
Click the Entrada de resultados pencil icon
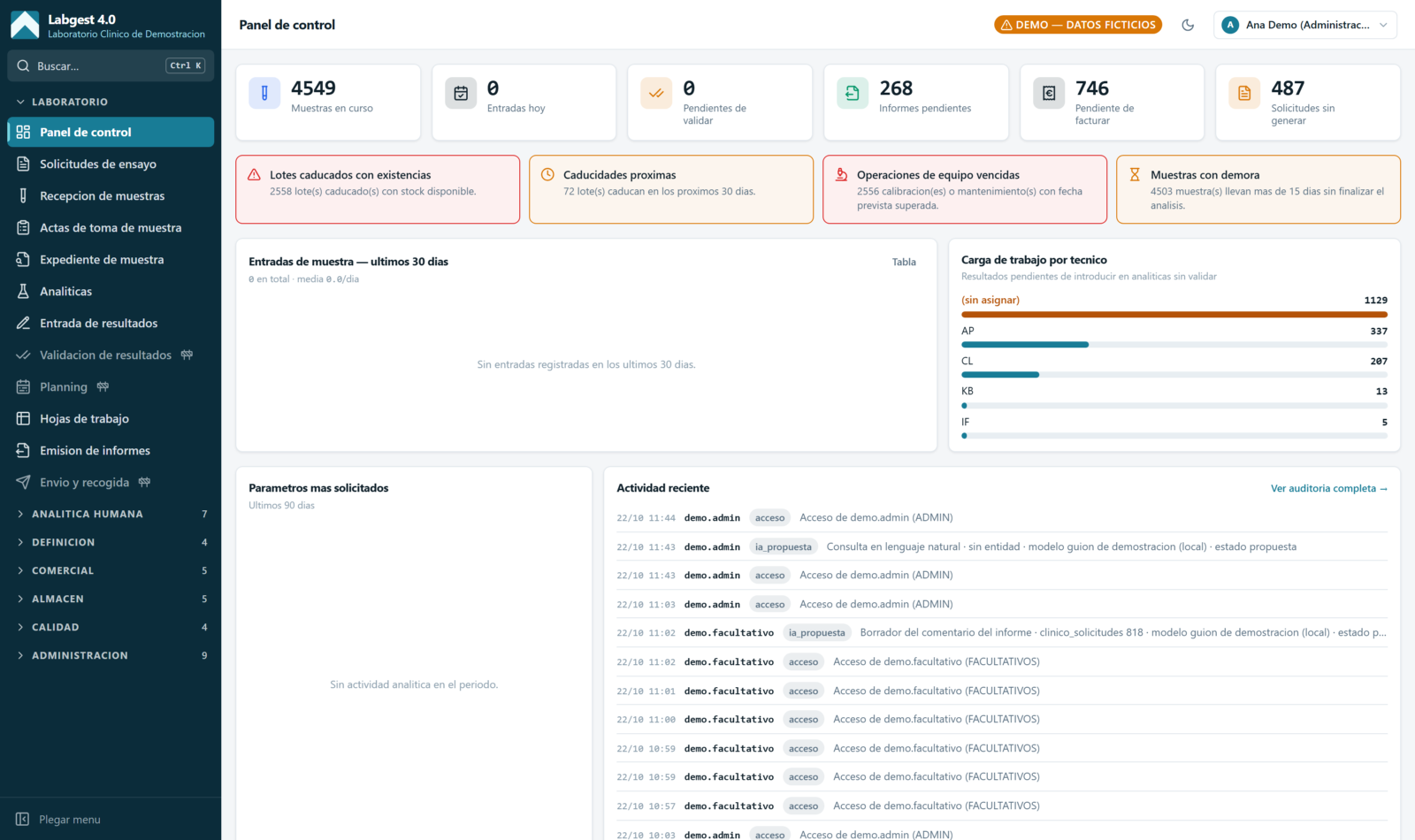click(23, 323)
